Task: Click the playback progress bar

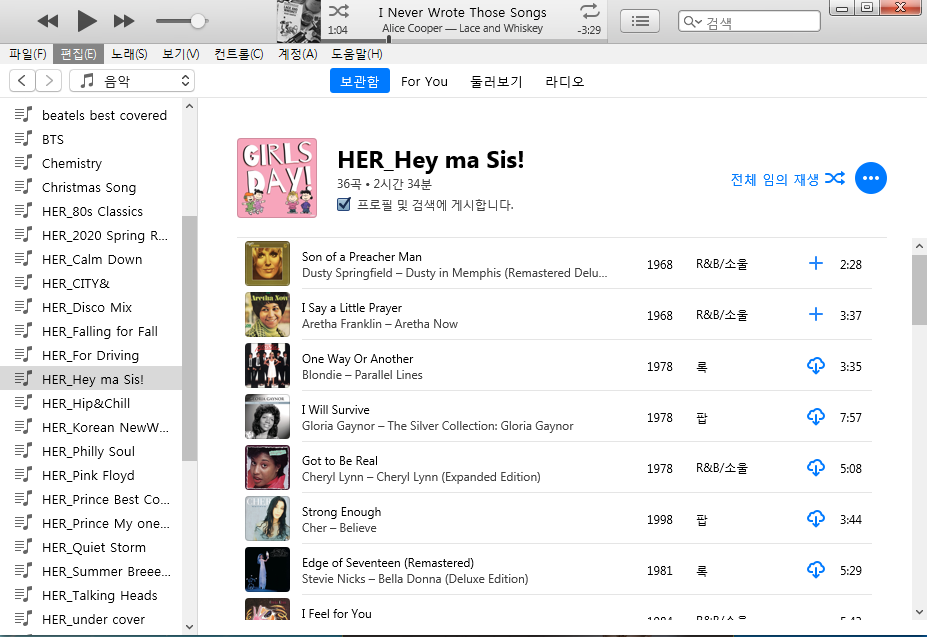Action: click(x=464, y=40)
